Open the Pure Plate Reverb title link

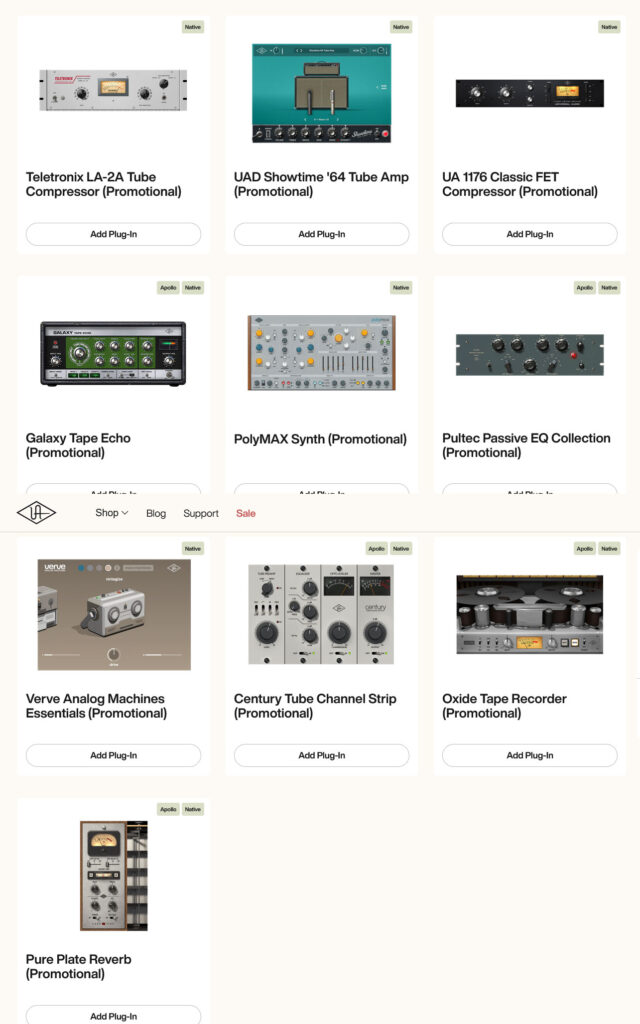78,967
